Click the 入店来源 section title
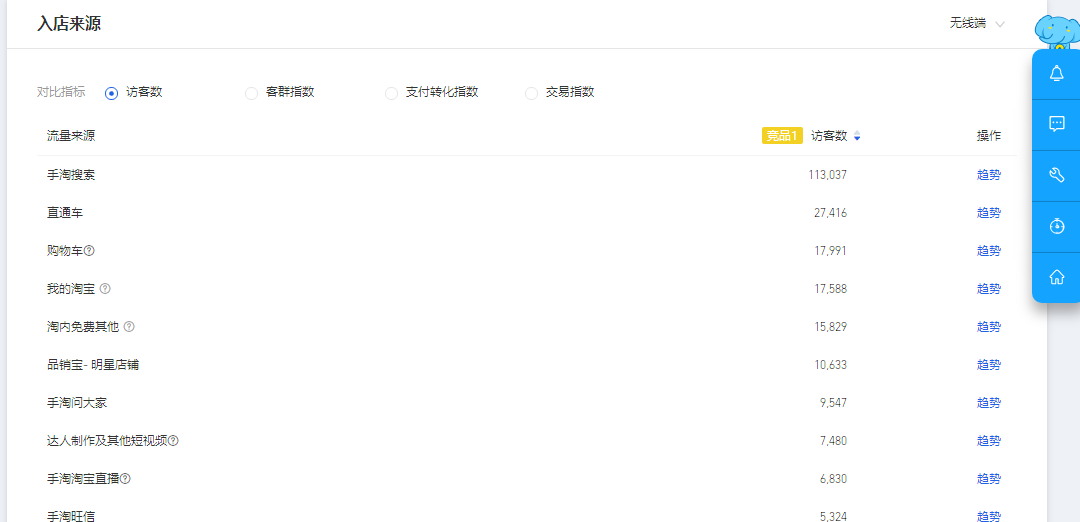Image resolution: width=1080 pixels, height=522 pixels. click(70, 23)
